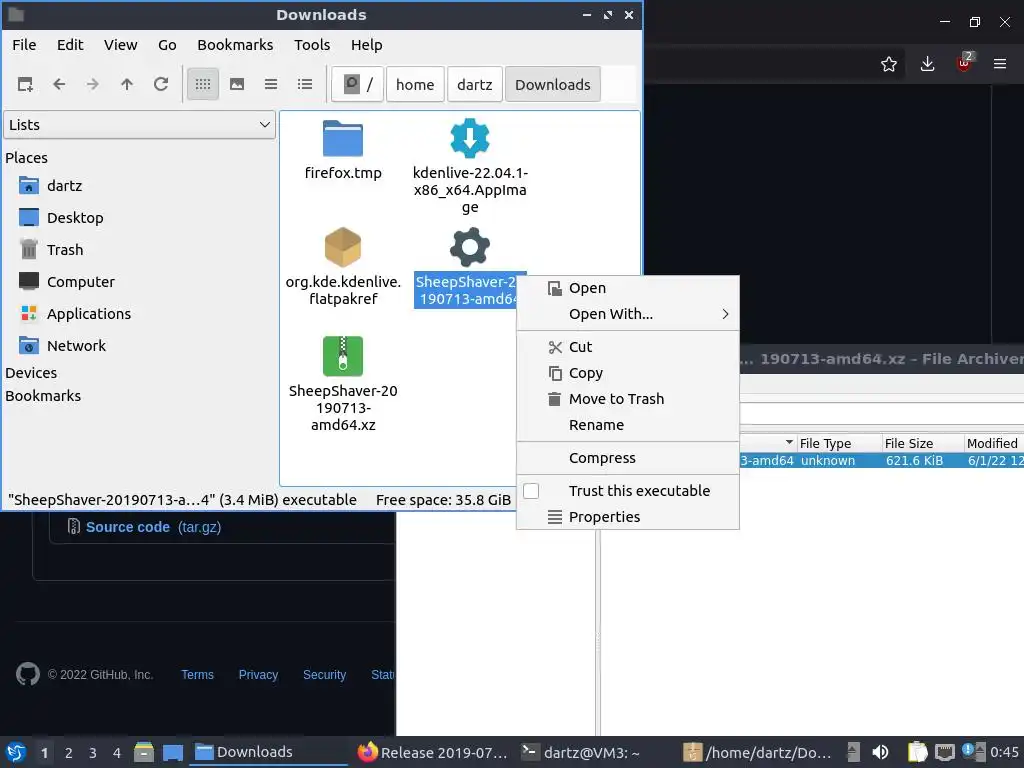Image resolution: width=1024 pixels, height=768 pixels.
Task: Bookmark page with Firefox star icon
Action: [x=889, y=64]
